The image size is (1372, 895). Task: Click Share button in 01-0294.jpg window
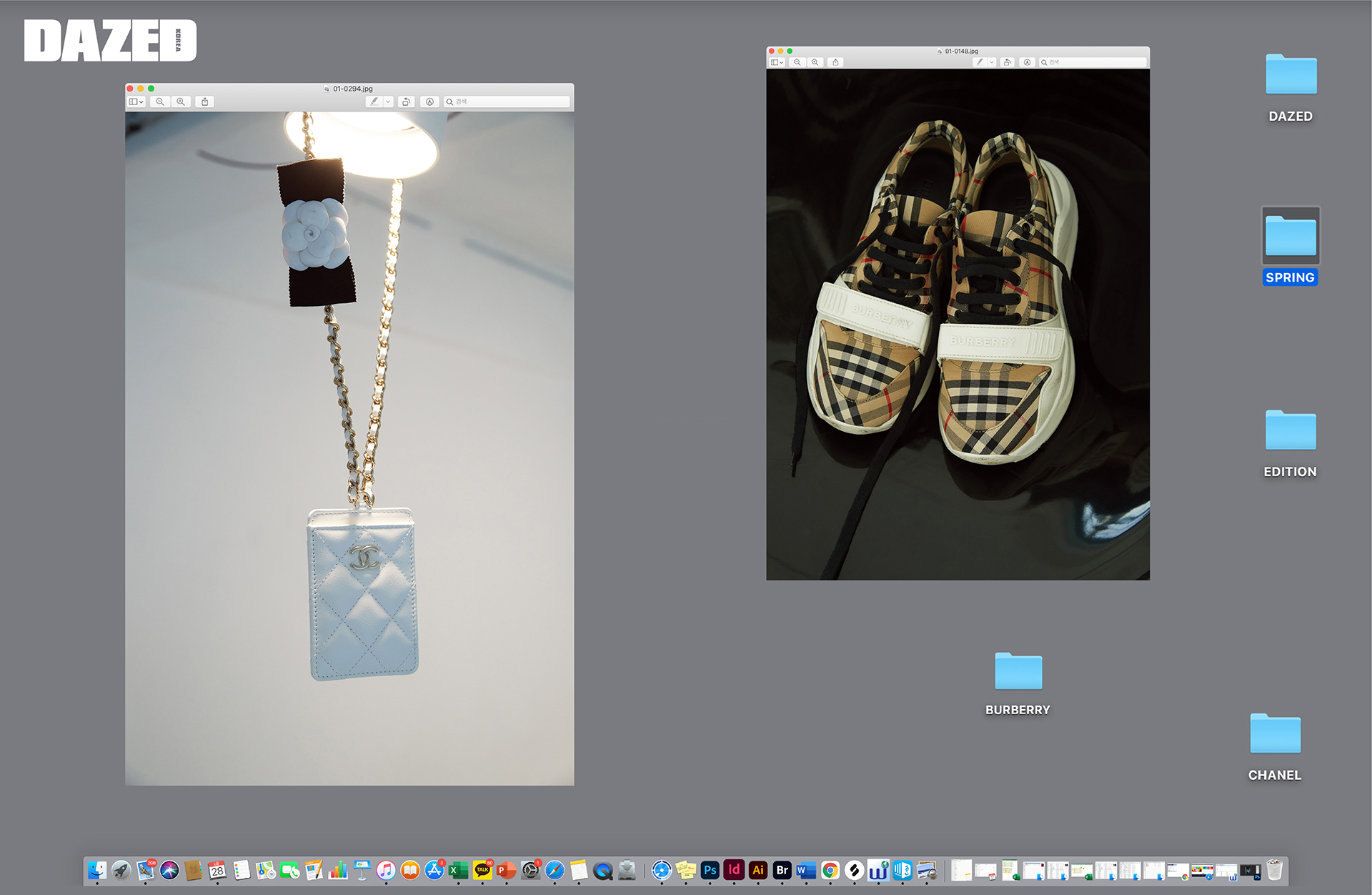point(205,102)
